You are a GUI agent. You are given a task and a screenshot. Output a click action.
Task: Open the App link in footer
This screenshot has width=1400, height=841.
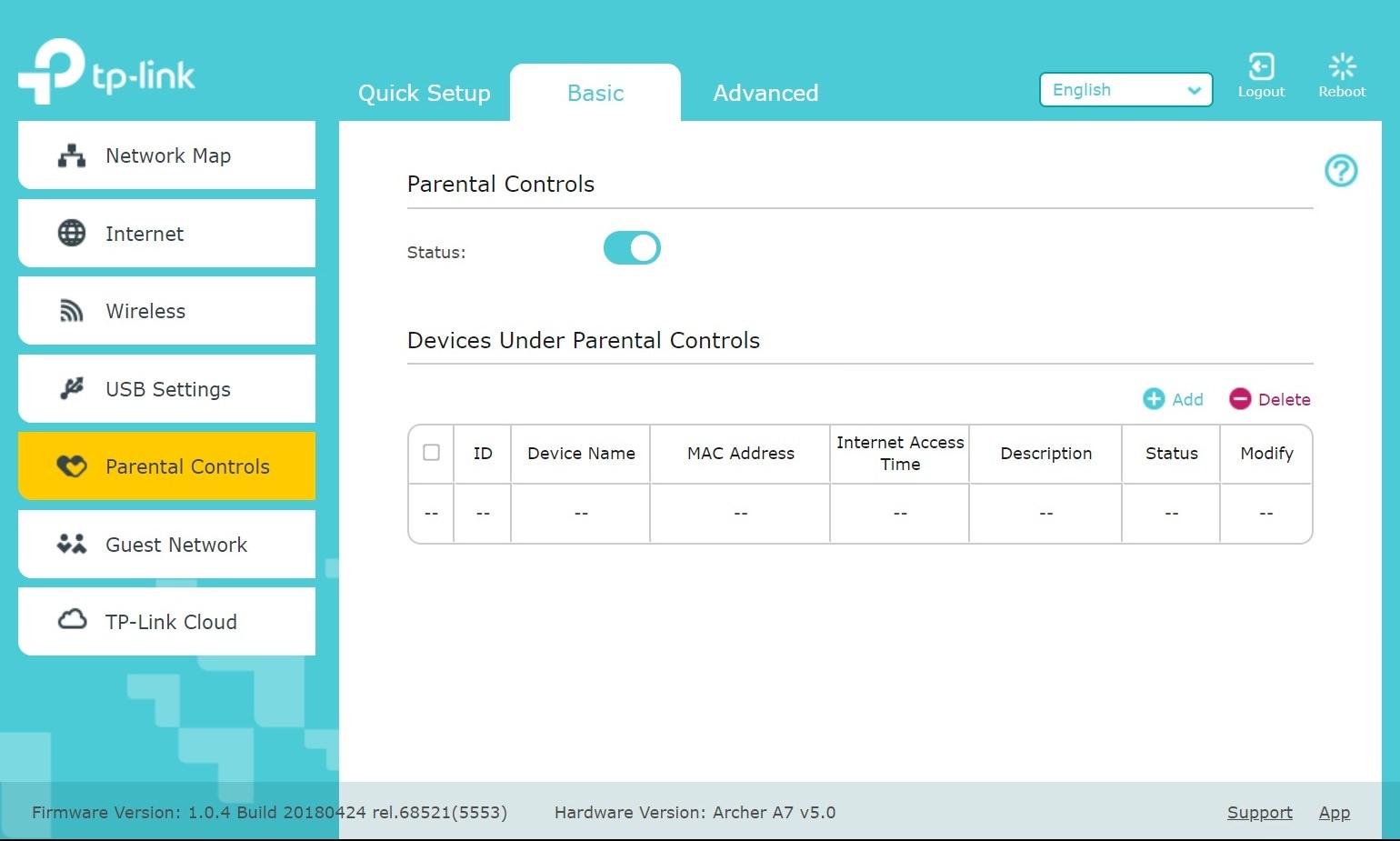[1334, 812]
